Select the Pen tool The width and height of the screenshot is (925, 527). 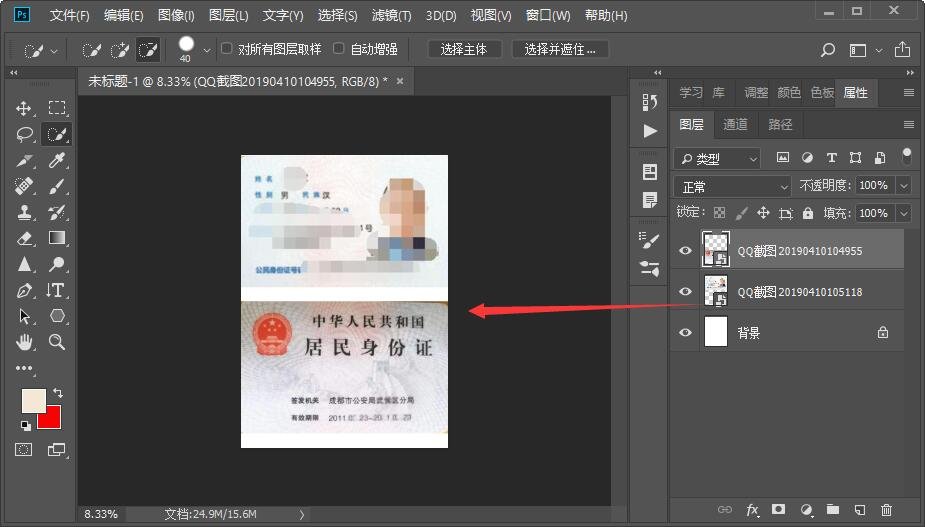tap(24, 290)
